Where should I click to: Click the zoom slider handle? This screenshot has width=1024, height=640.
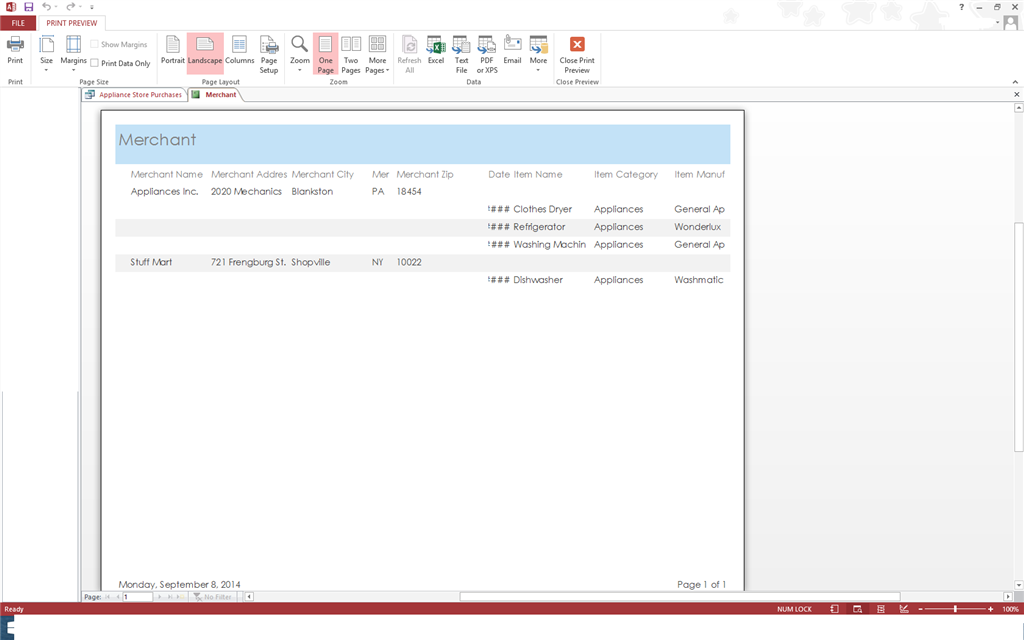(x=955, y=609)
